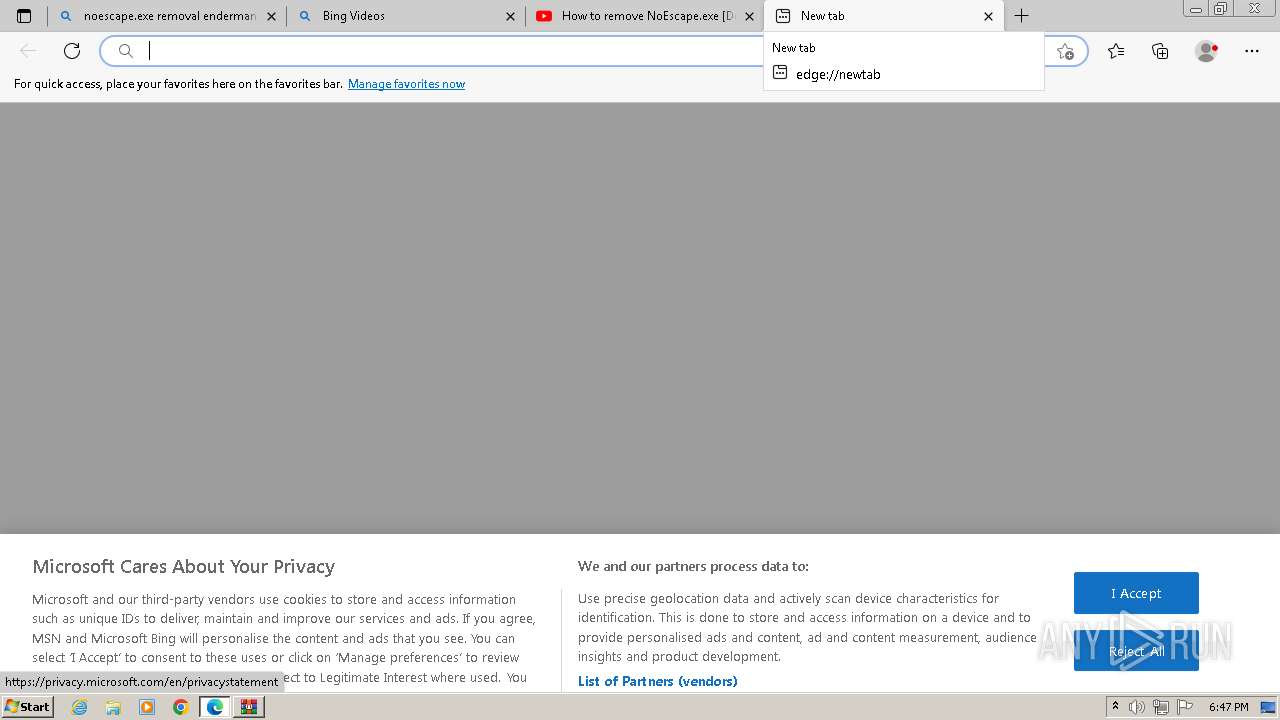Open the tab actions menu icon
The height and width of the screenshot is (720, 1280).
click(24, 16)
